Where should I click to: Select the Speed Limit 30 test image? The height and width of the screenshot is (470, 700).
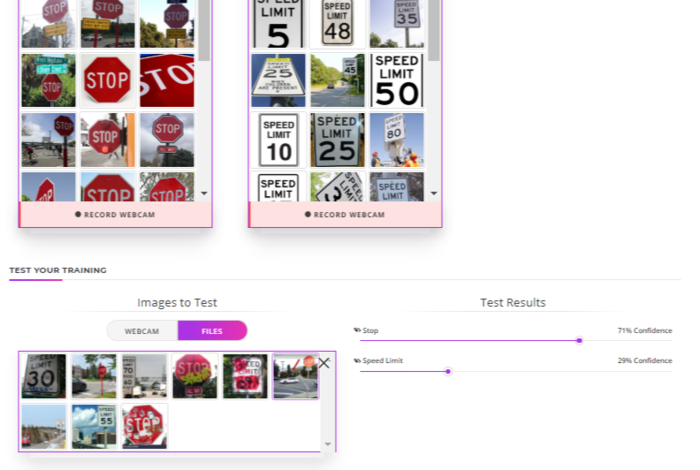[44, 376]
